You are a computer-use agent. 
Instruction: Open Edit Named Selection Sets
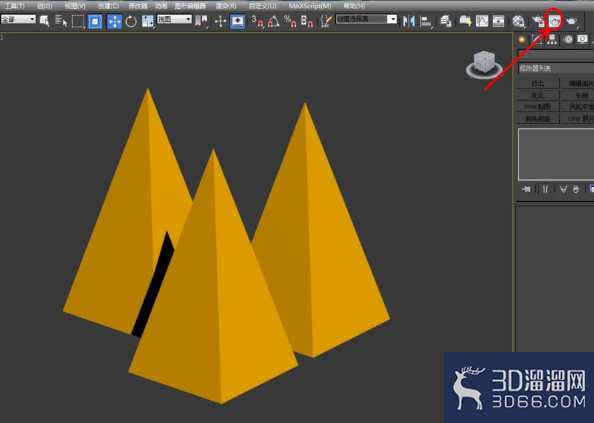tap(326, 21)
